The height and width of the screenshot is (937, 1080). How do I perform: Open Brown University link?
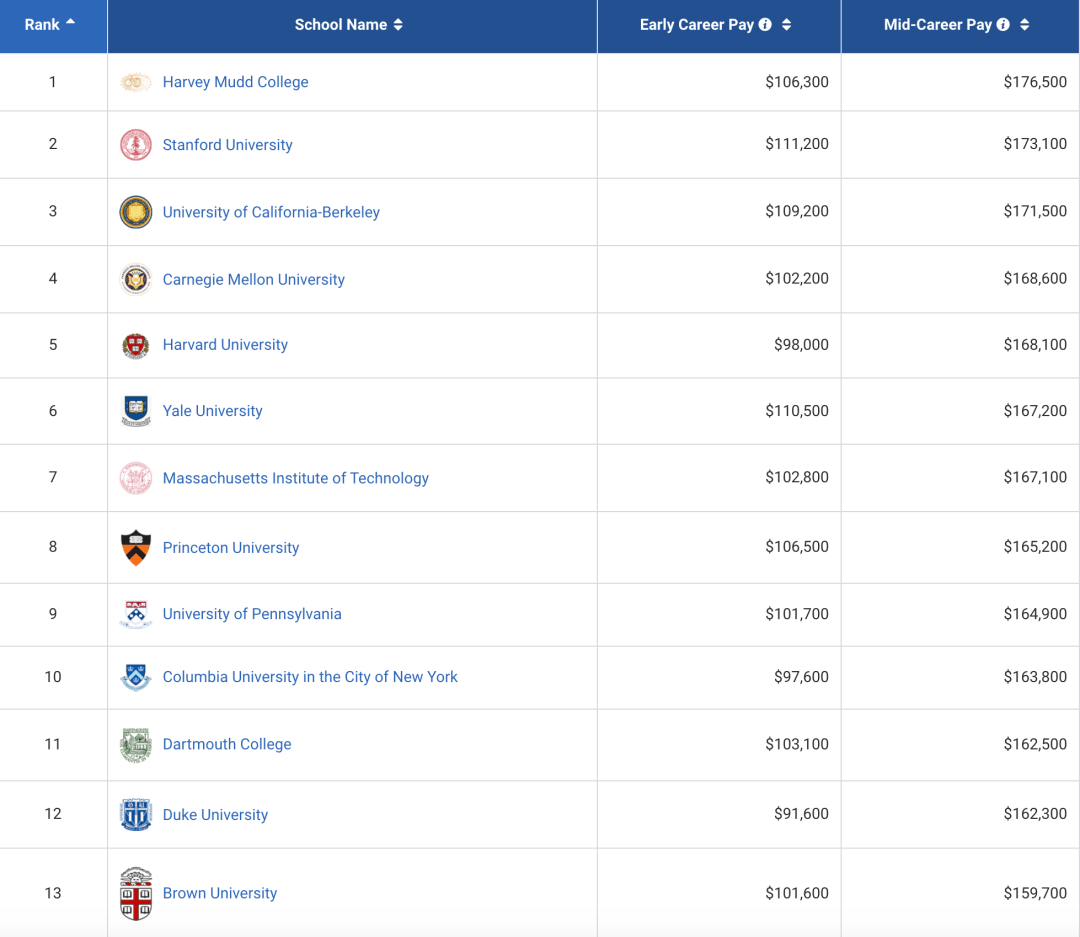pos(220,893)
